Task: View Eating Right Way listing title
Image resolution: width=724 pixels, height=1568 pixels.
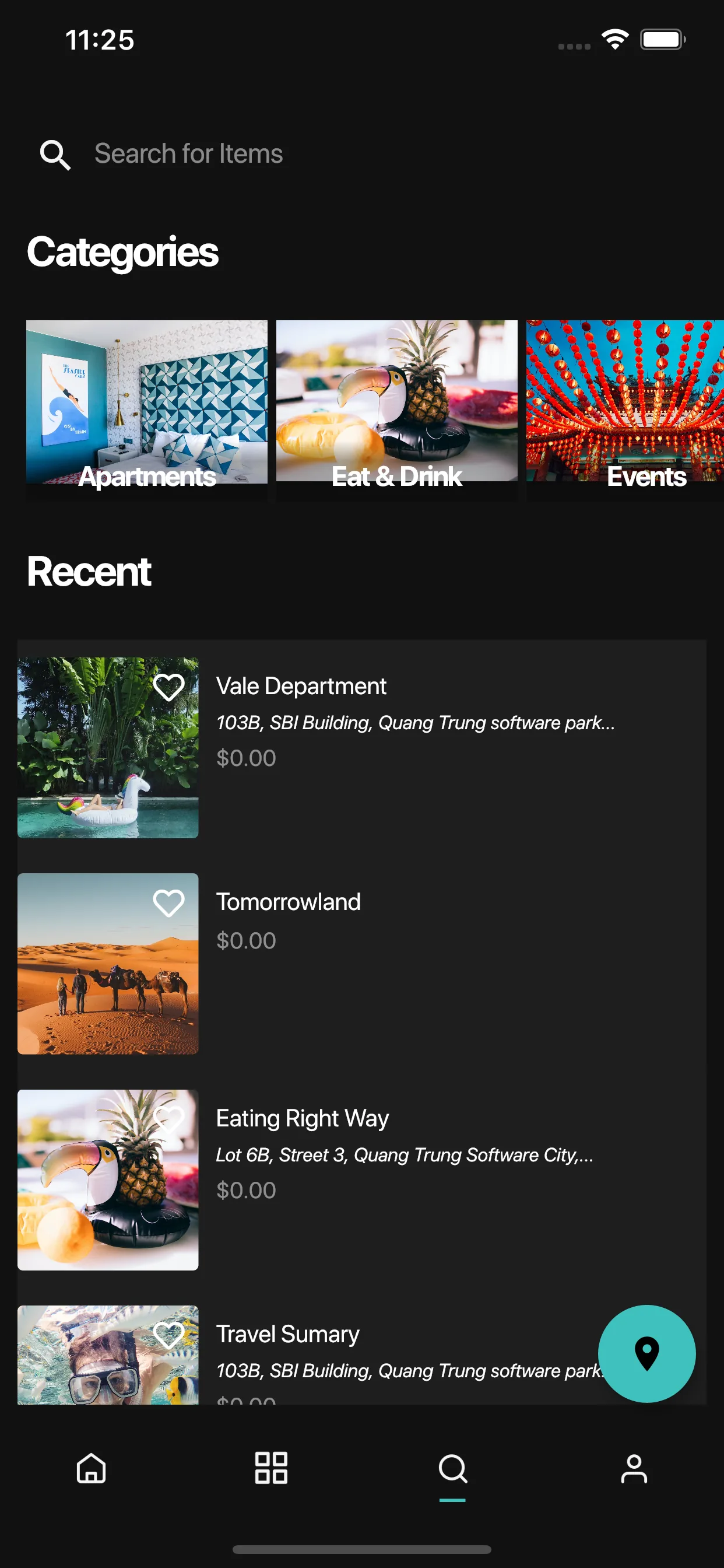Action: [x=303, y=1118]
